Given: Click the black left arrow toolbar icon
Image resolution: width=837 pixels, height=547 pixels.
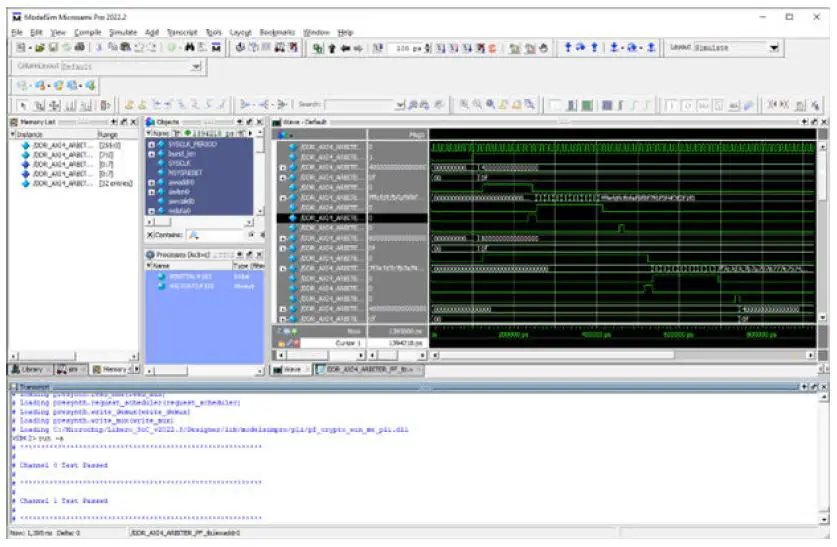Looking at the screenshot, I should pyautogui.click(x=345, y=49).
